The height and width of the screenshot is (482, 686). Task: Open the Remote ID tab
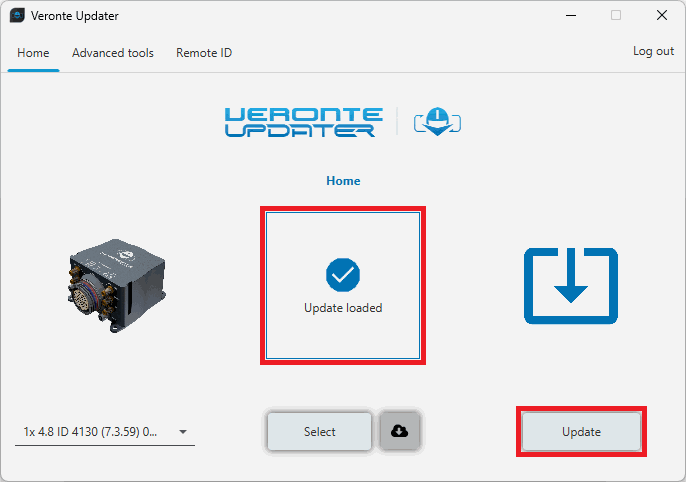[204, 53]
